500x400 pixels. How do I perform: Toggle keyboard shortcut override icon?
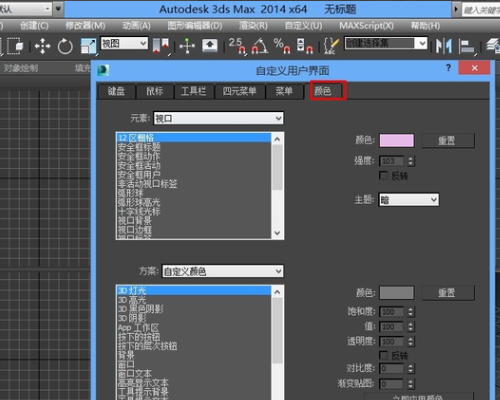[210, 46]
